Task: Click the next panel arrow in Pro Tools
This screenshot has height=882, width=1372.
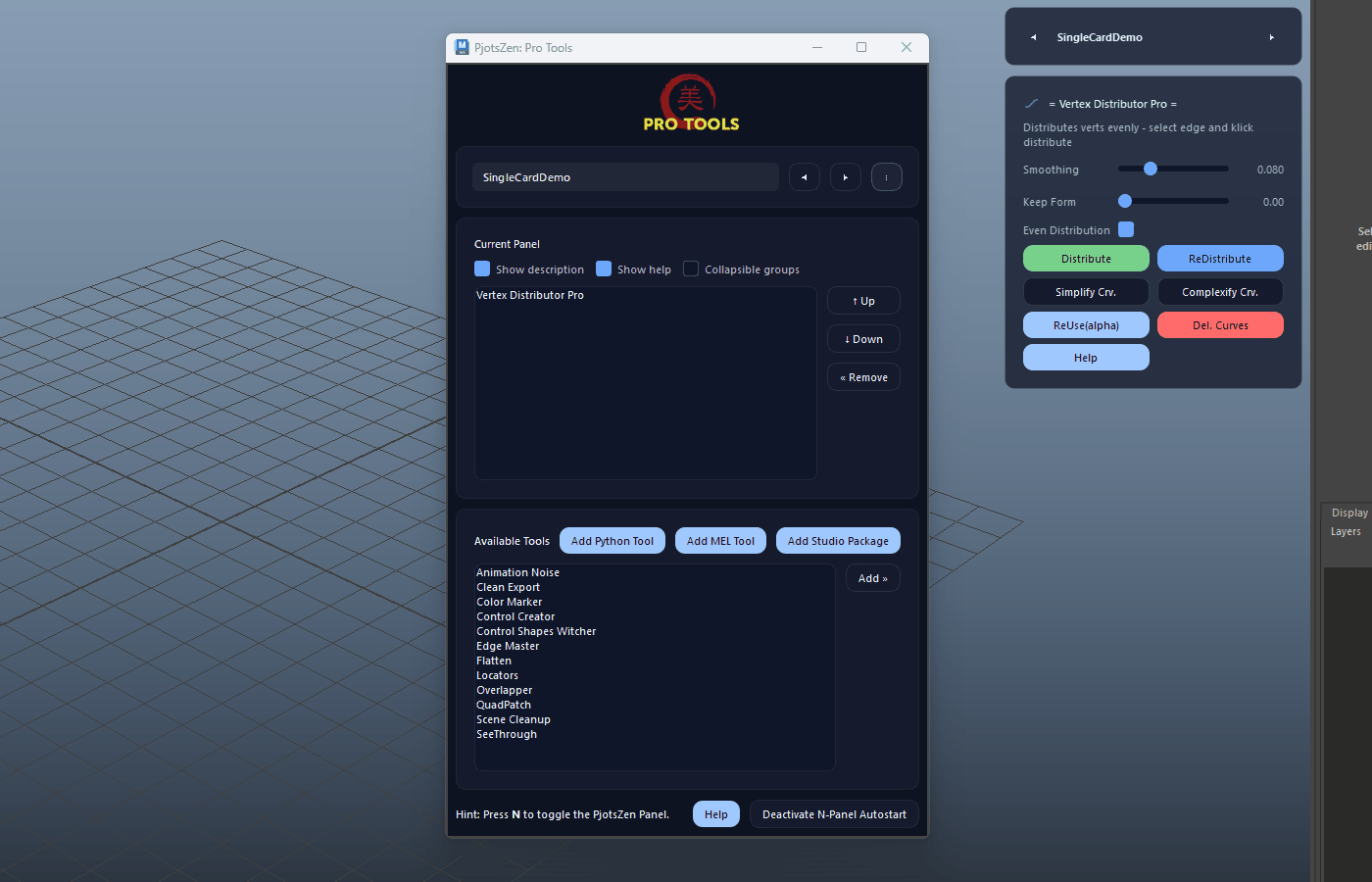Action: (846, 177)
